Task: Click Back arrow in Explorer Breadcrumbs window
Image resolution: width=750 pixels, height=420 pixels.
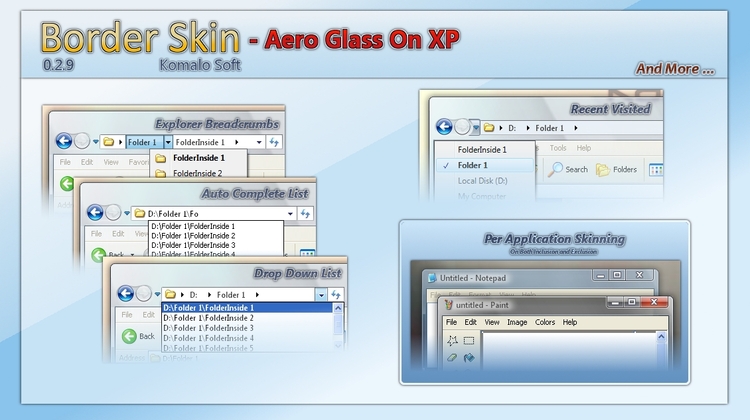Action: click(64, 141)
